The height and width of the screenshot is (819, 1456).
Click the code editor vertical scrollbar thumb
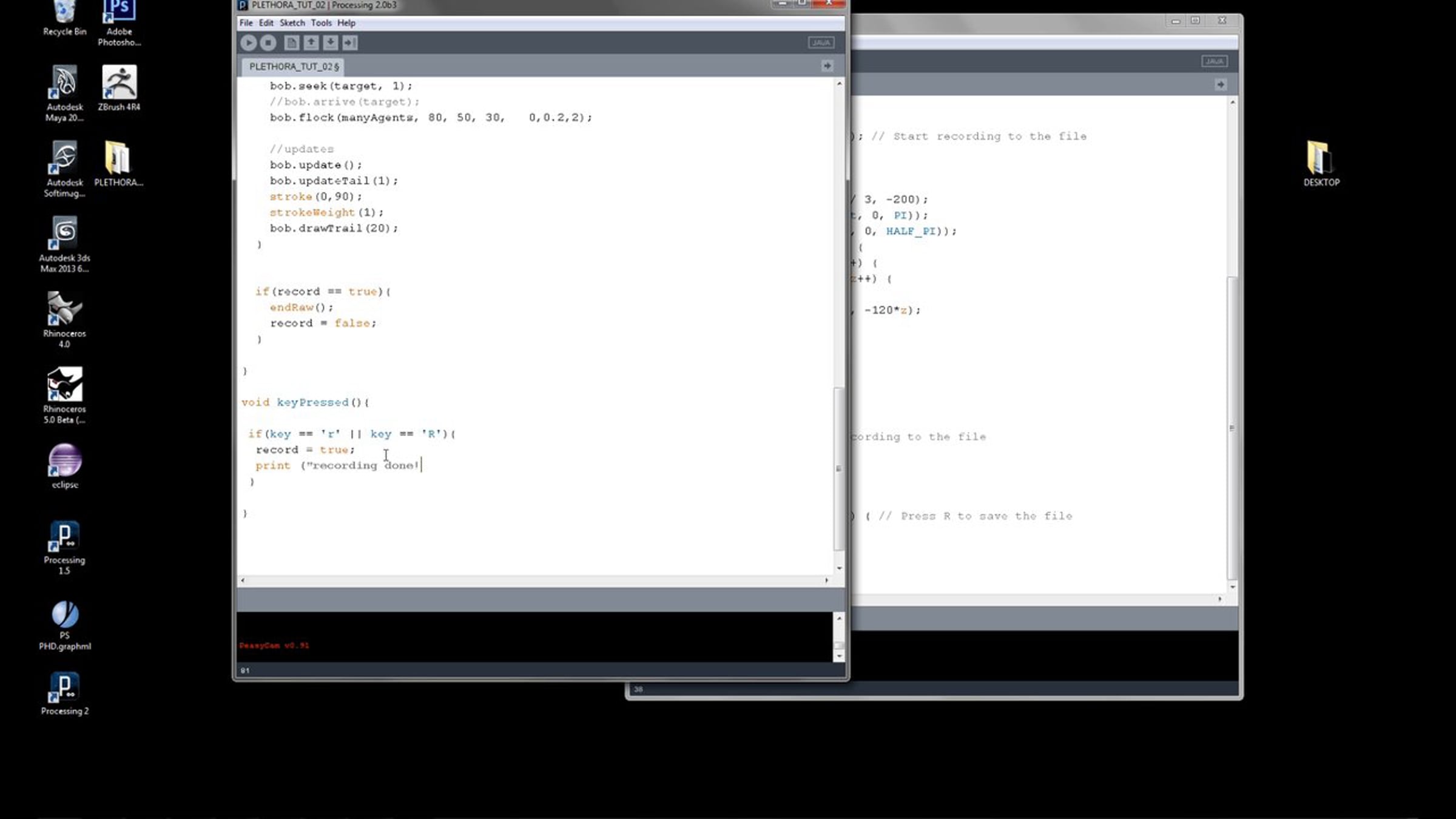click(x=838, y=467)
